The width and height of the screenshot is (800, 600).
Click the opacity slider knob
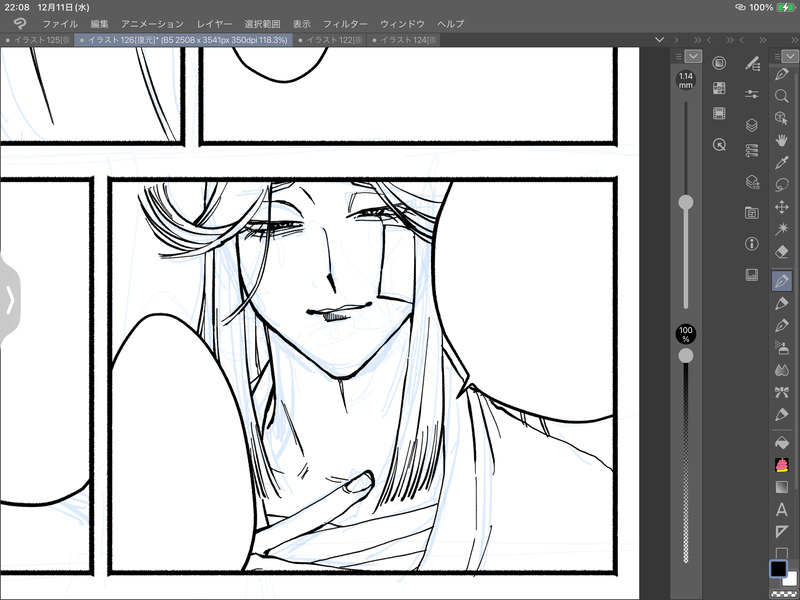[x=686, y=356]
